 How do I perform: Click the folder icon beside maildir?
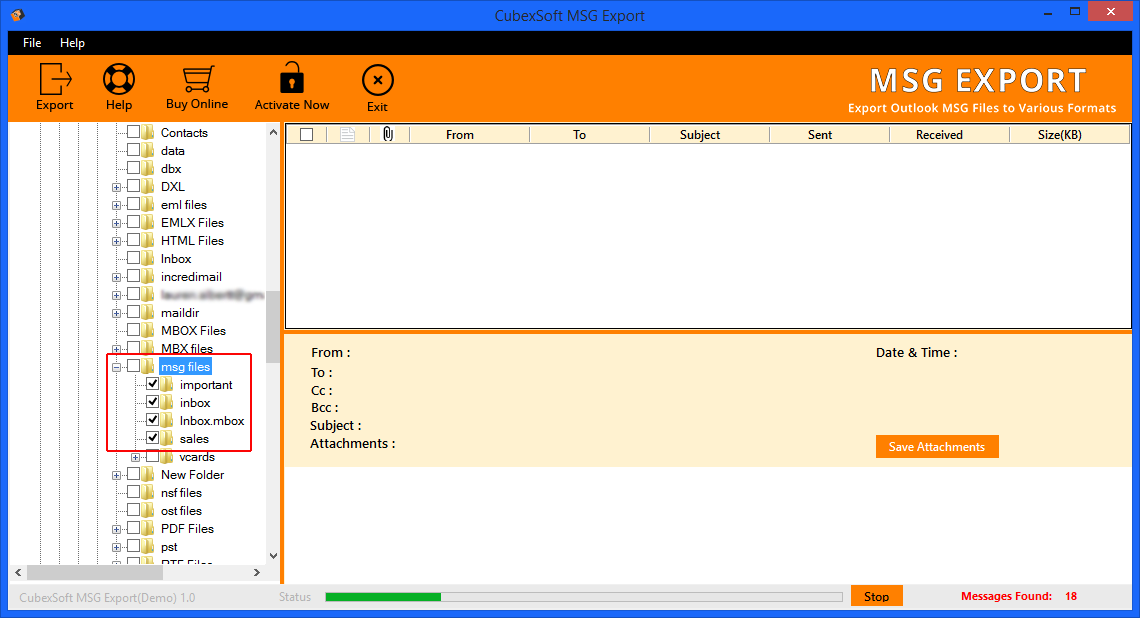pos(148,313)
